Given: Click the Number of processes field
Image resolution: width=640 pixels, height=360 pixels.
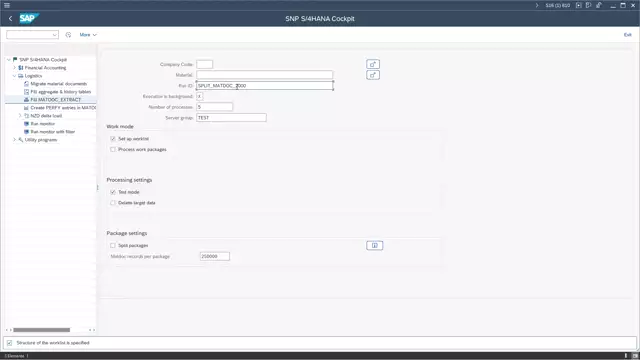Looking at the screenshot, I should coord(215,107).
